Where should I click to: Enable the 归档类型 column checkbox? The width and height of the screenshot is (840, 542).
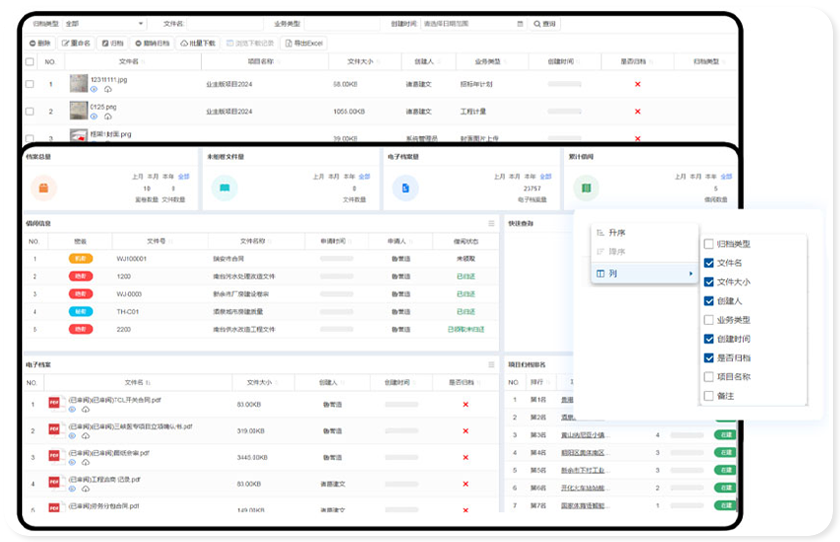pos(709,244)
